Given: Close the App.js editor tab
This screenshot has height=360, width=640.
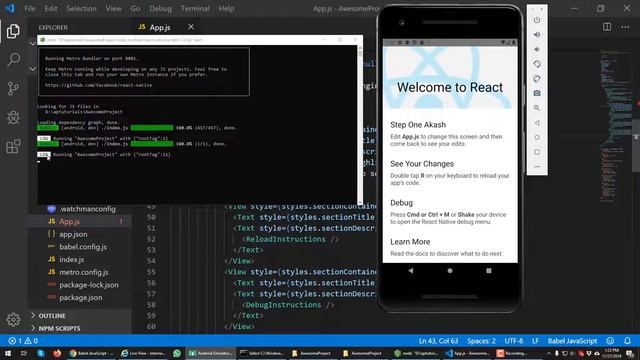Looking at the screenshot, I should (191, 27).
